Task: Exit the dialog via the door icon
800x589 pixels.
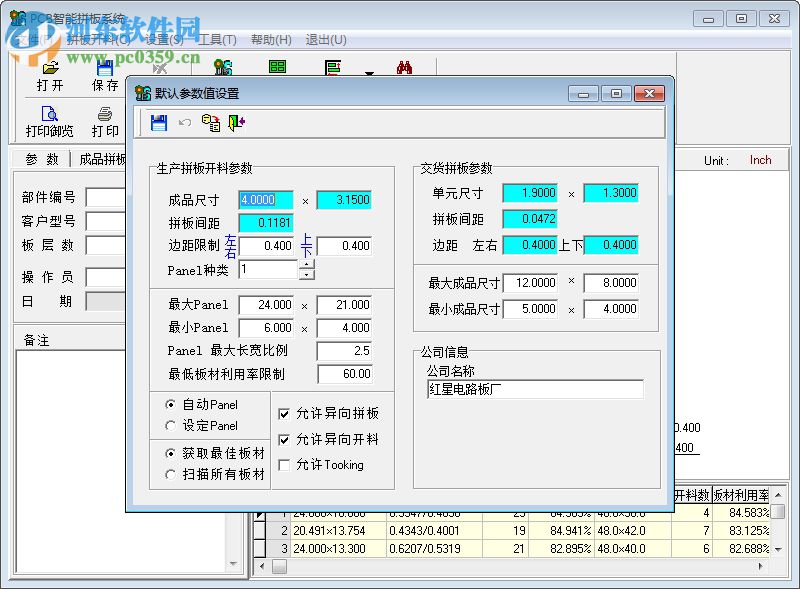Action: click(236, 122)
